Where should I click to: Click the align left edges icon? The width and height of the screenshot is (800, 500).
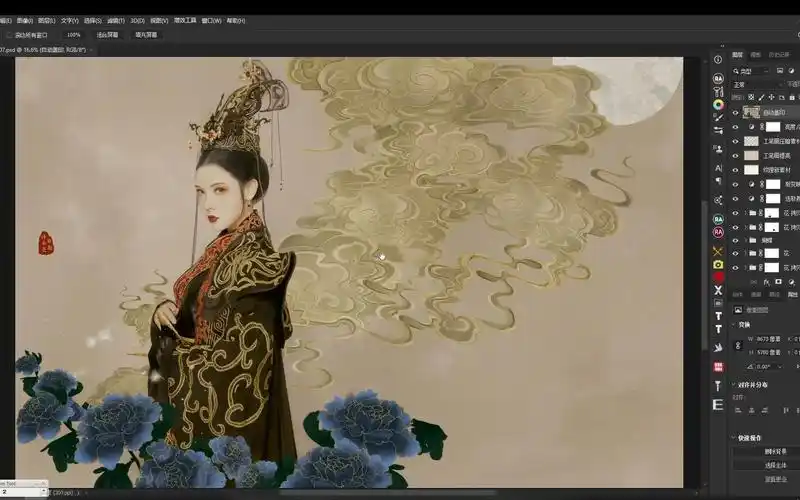pos(738,410)
